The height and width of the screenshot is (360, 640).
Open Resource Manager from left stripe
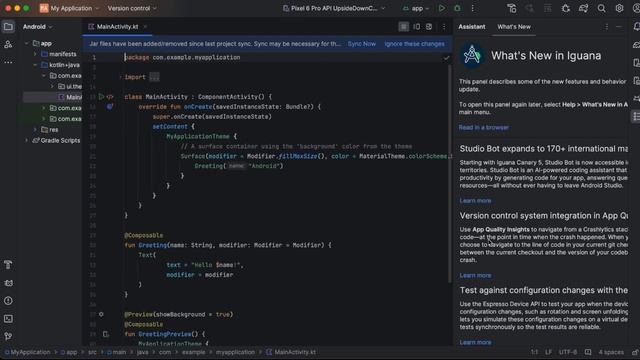(x=8, y=44)
